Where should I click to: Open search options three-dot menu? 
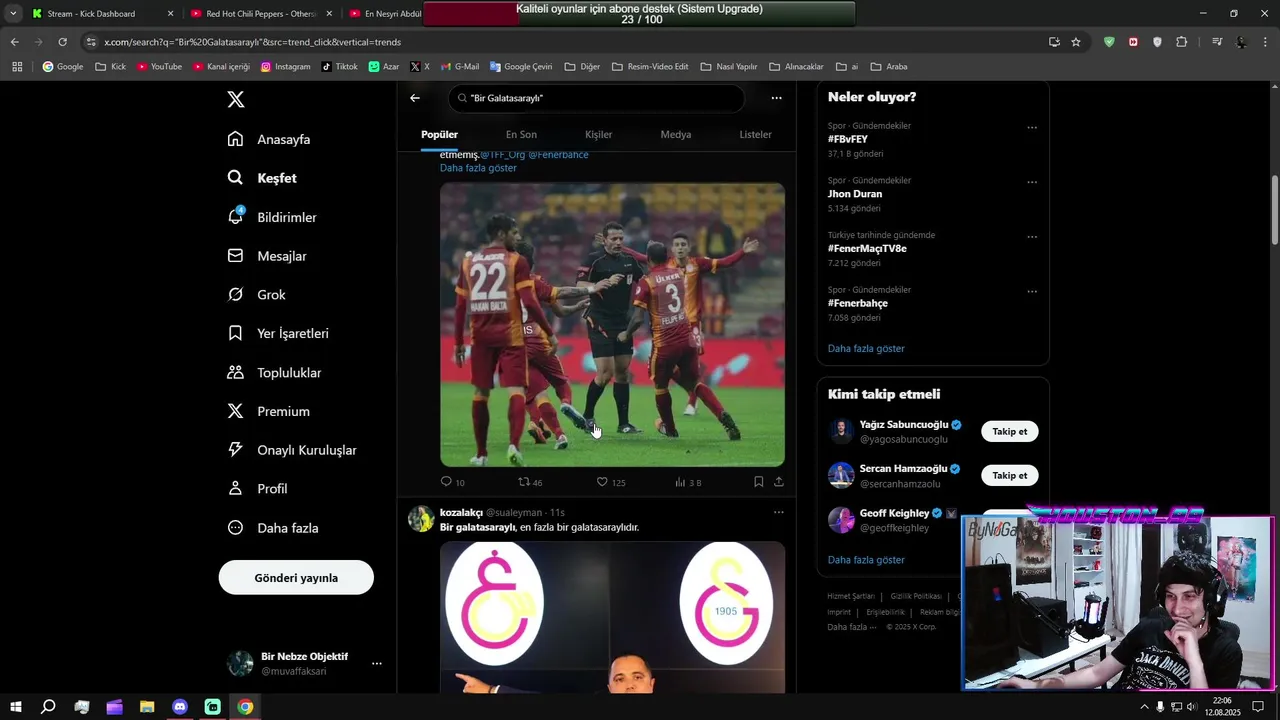pyautogui.click(x=776, y=98)
